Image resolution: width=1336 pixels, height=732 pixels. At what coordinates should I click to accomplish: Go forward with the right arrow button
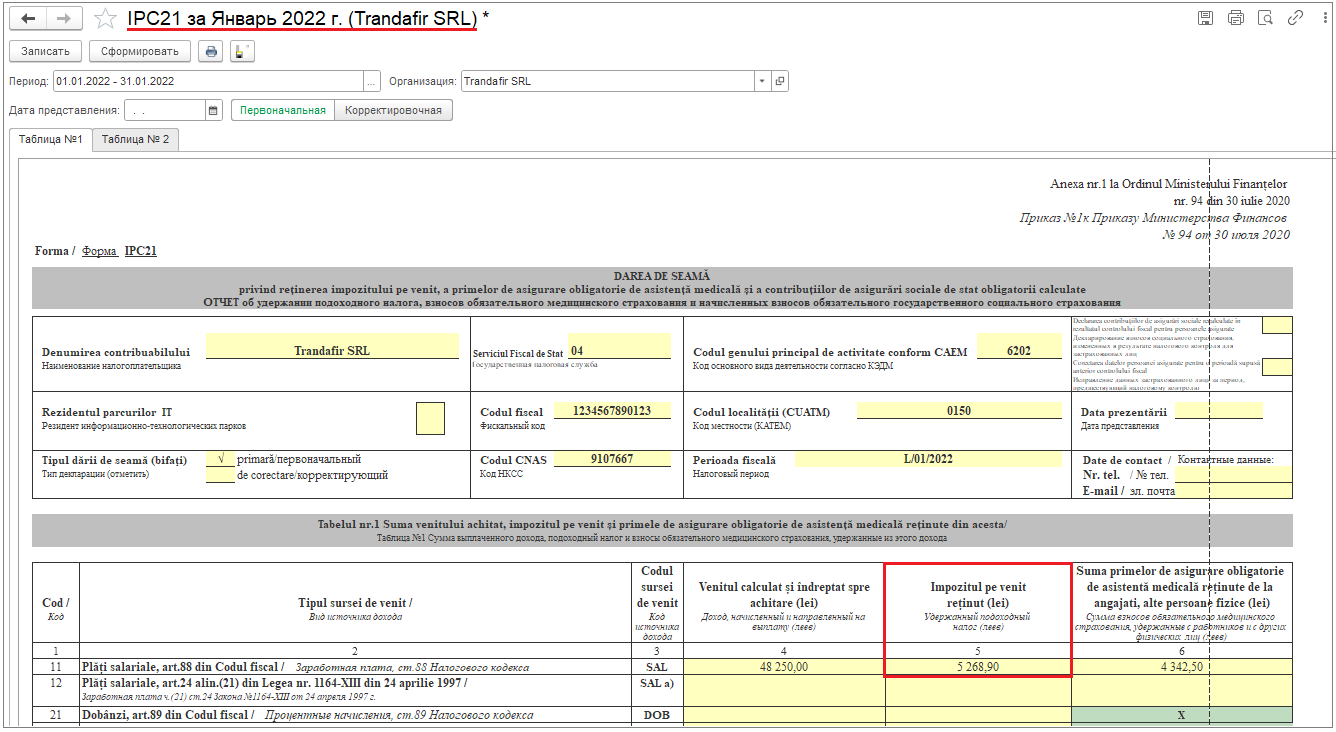62,19
